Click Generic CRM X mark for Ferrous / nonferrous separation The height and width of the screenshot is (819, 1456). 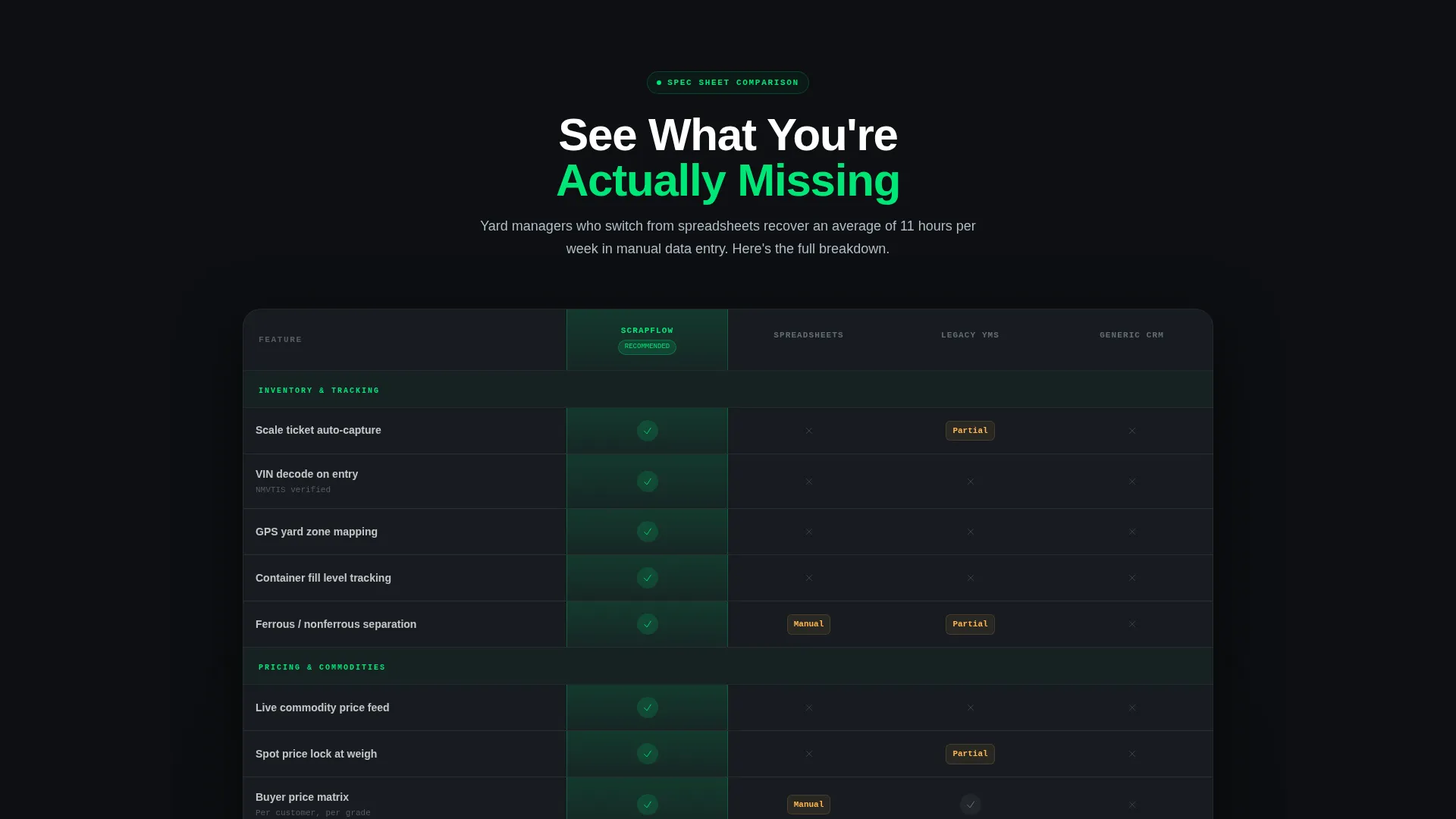[x=1131, y=624]
